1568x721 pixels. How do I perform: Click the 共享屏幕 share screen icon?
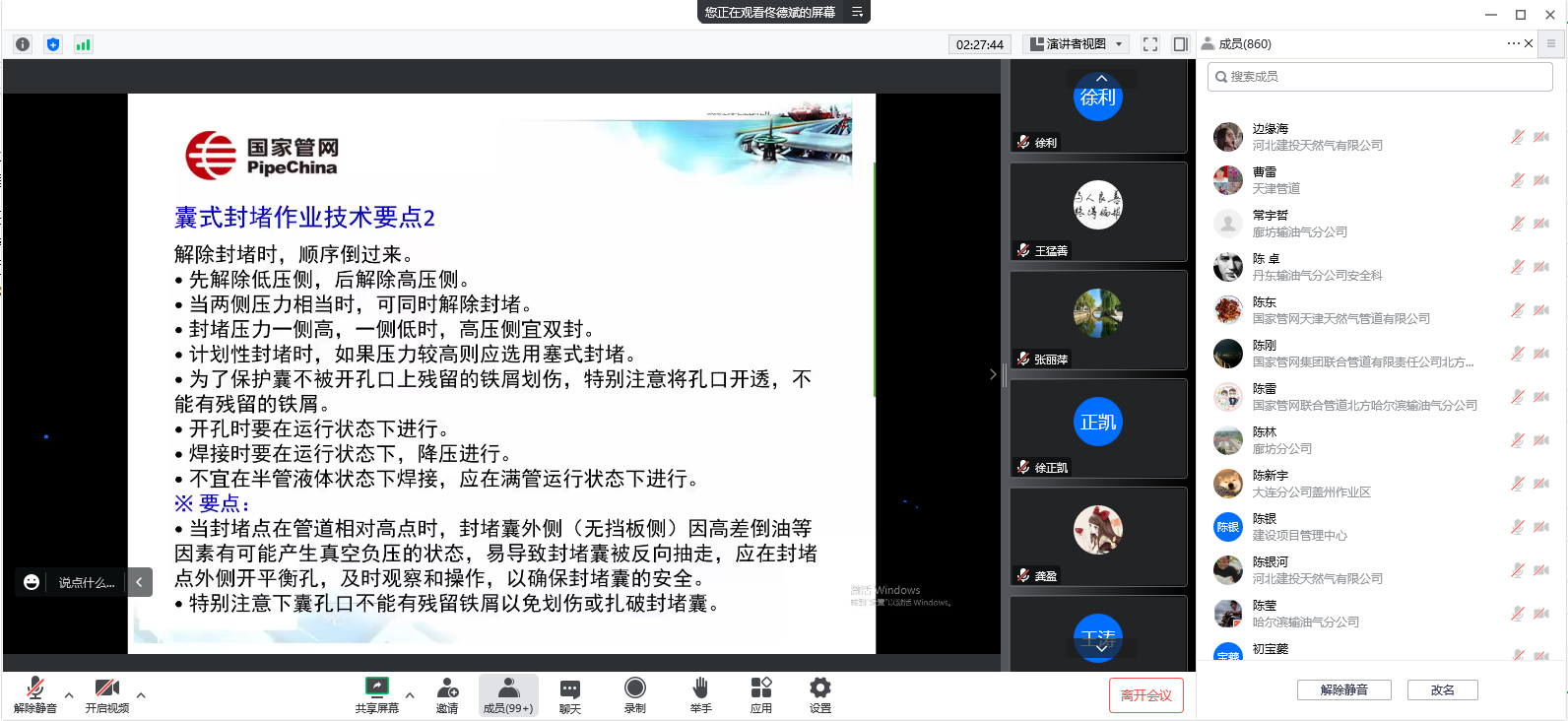[x=376, y=688]
